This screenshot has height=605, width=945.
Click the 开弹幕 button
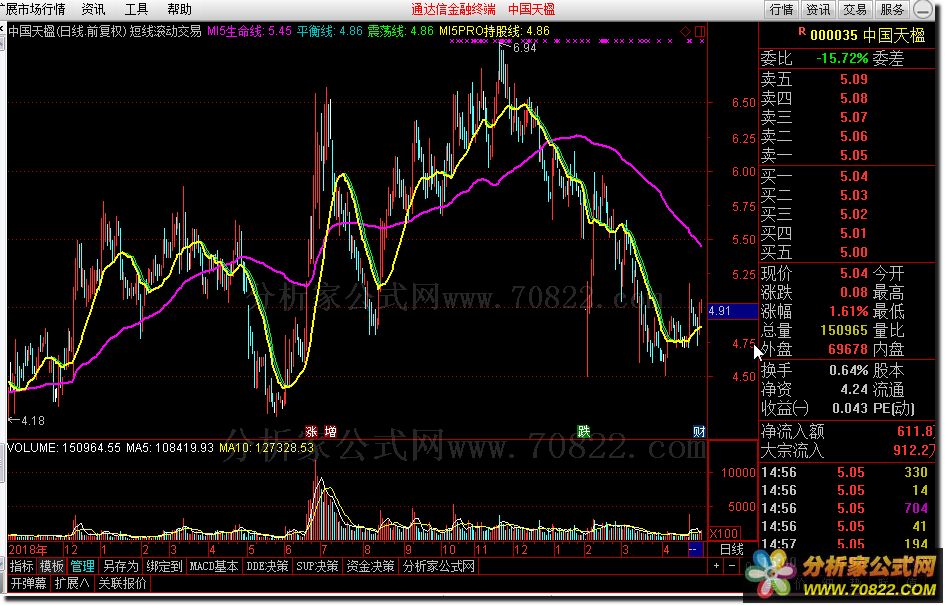click(x=28, y=583)
